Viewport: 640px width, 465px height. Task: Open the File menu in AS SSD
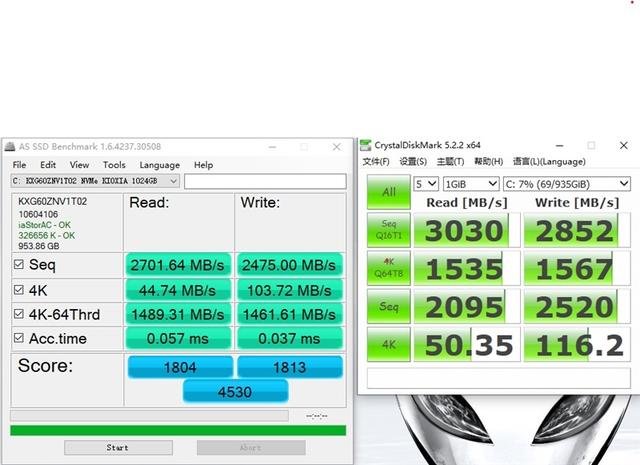tap(19, 165)
